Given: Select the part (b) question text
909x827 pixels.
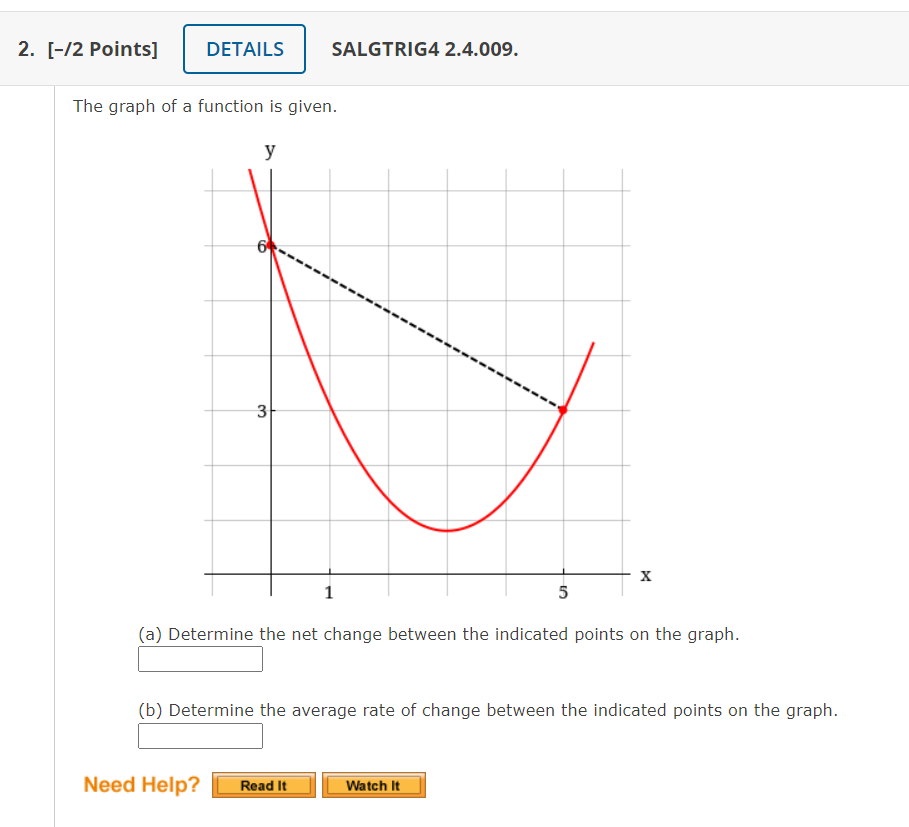Looking at the screenshot, I should pyautogui.click(x=489, y=710).
